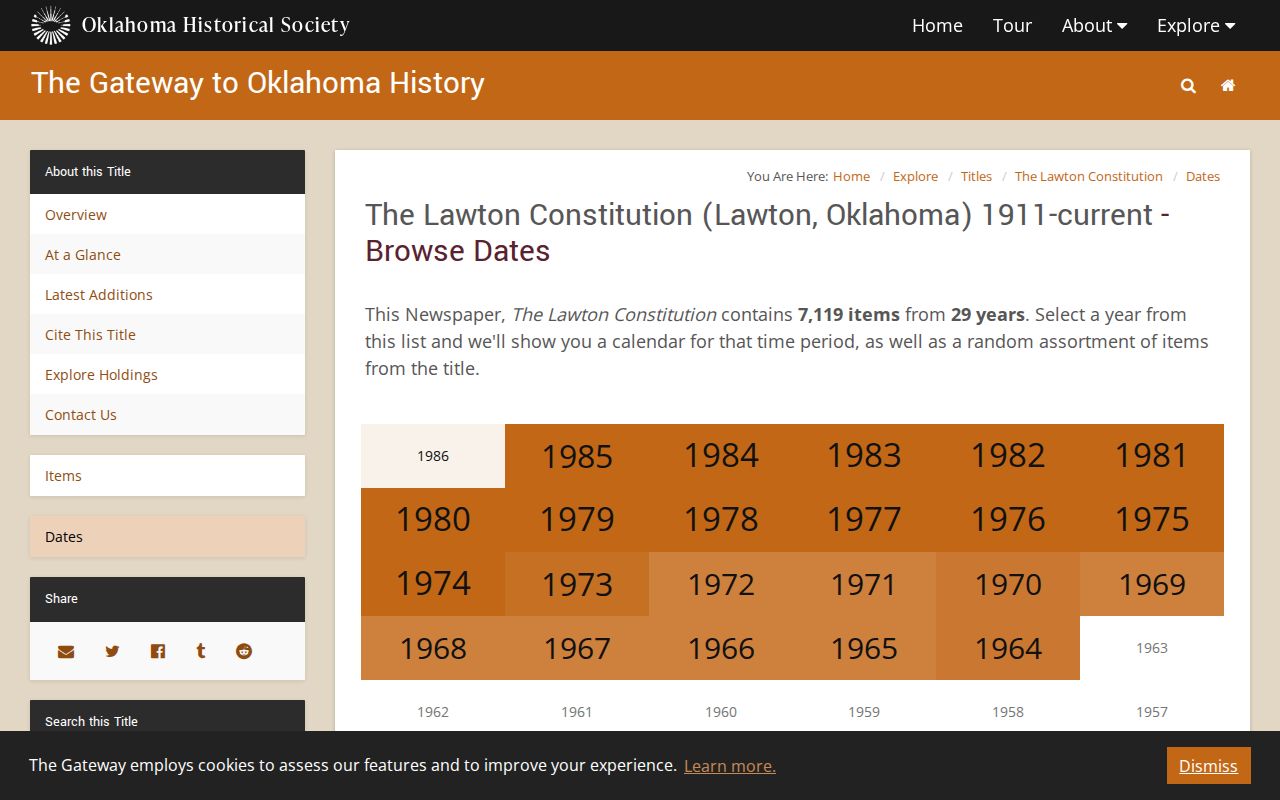Select year 1986 in the date grid
The image size is (1280, 800).
[433, 456]
